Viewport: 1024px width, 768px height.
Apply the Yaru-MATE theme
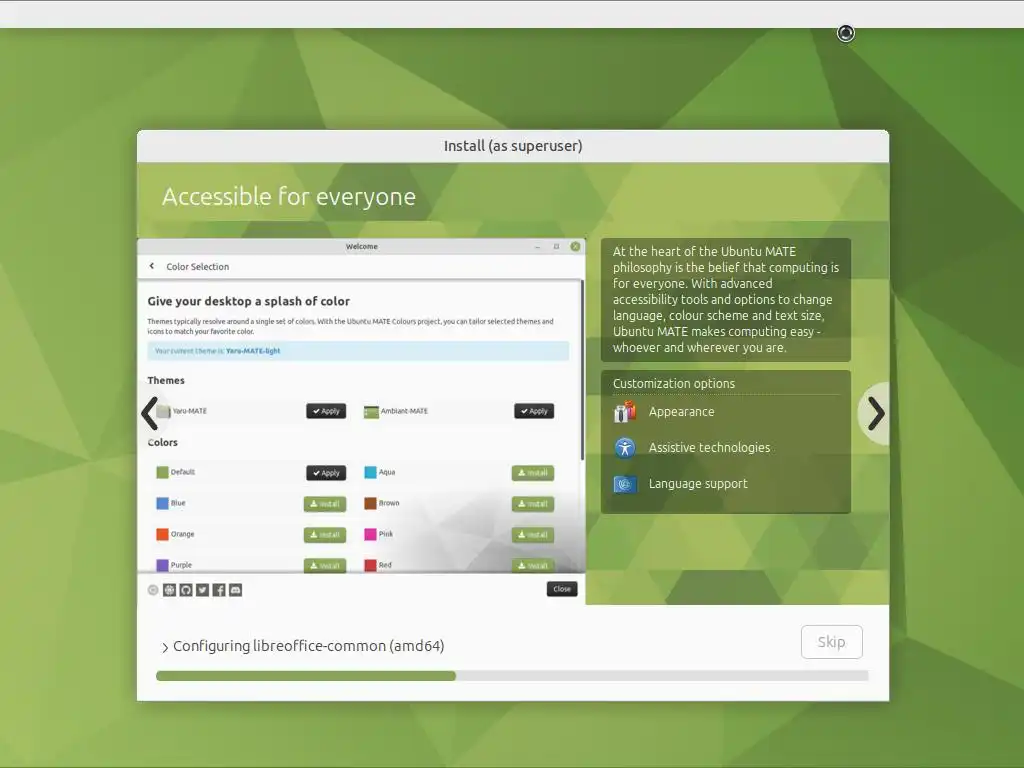point(326,411)
